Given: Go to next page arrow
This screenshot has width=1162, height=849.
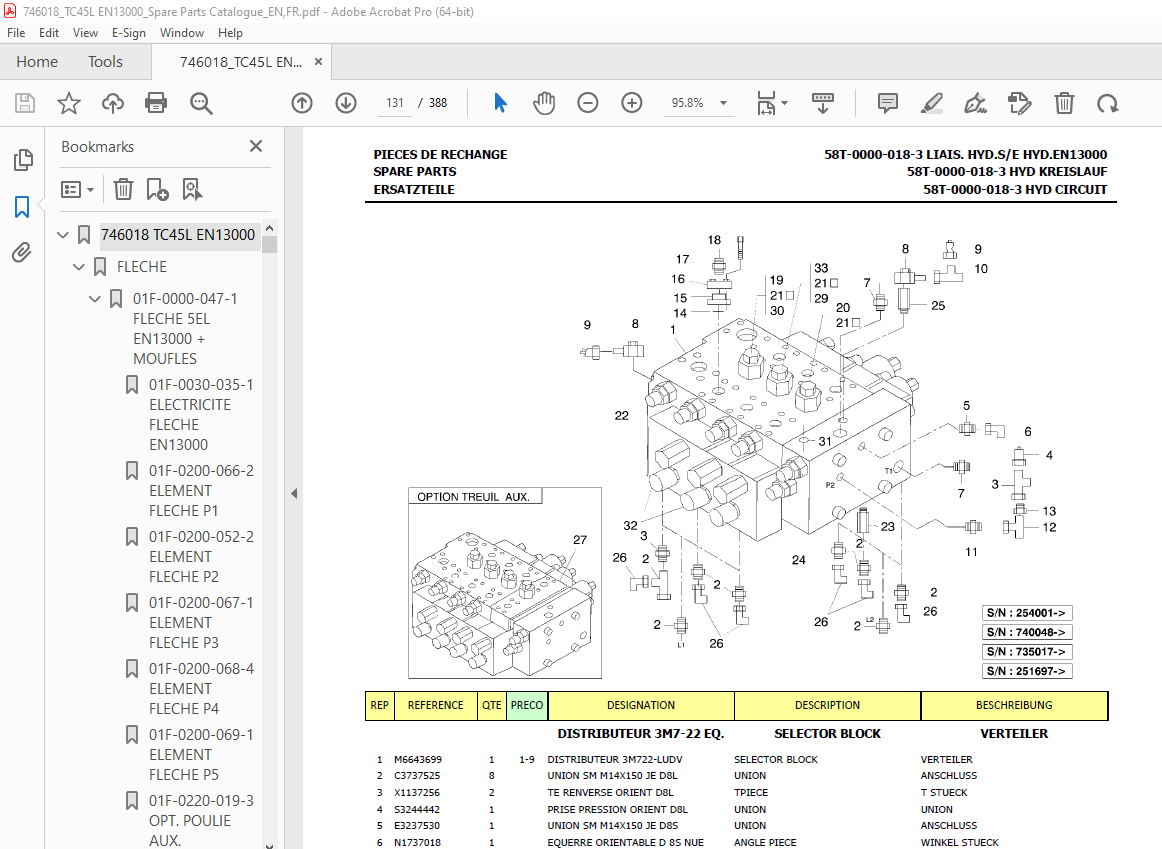Looking at the screenshot, I should 346,103.
